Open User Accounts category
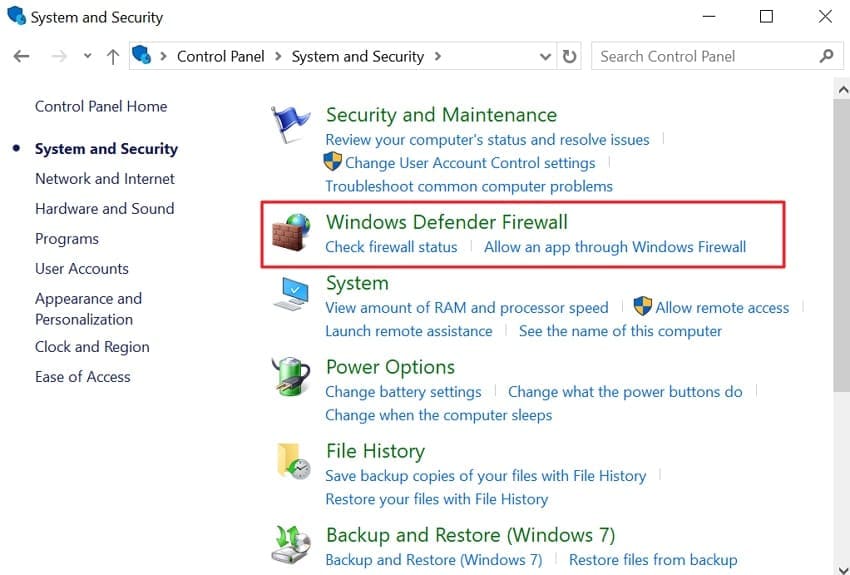 point(82,269)
